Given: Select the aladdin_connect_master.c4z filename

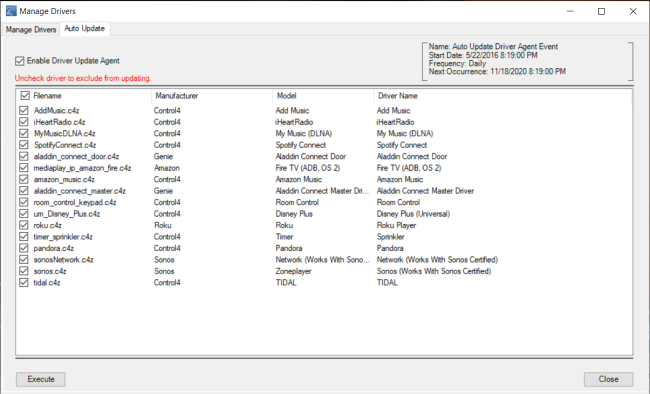Looking at the screenshot, I should (80, 191).
